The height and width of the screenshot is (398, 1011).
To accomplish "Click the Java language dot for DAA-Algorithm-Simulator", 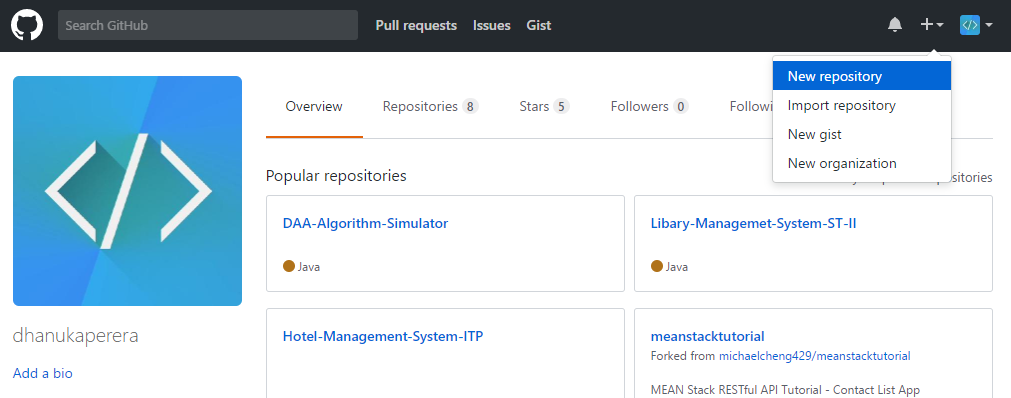I will [289, 266].
